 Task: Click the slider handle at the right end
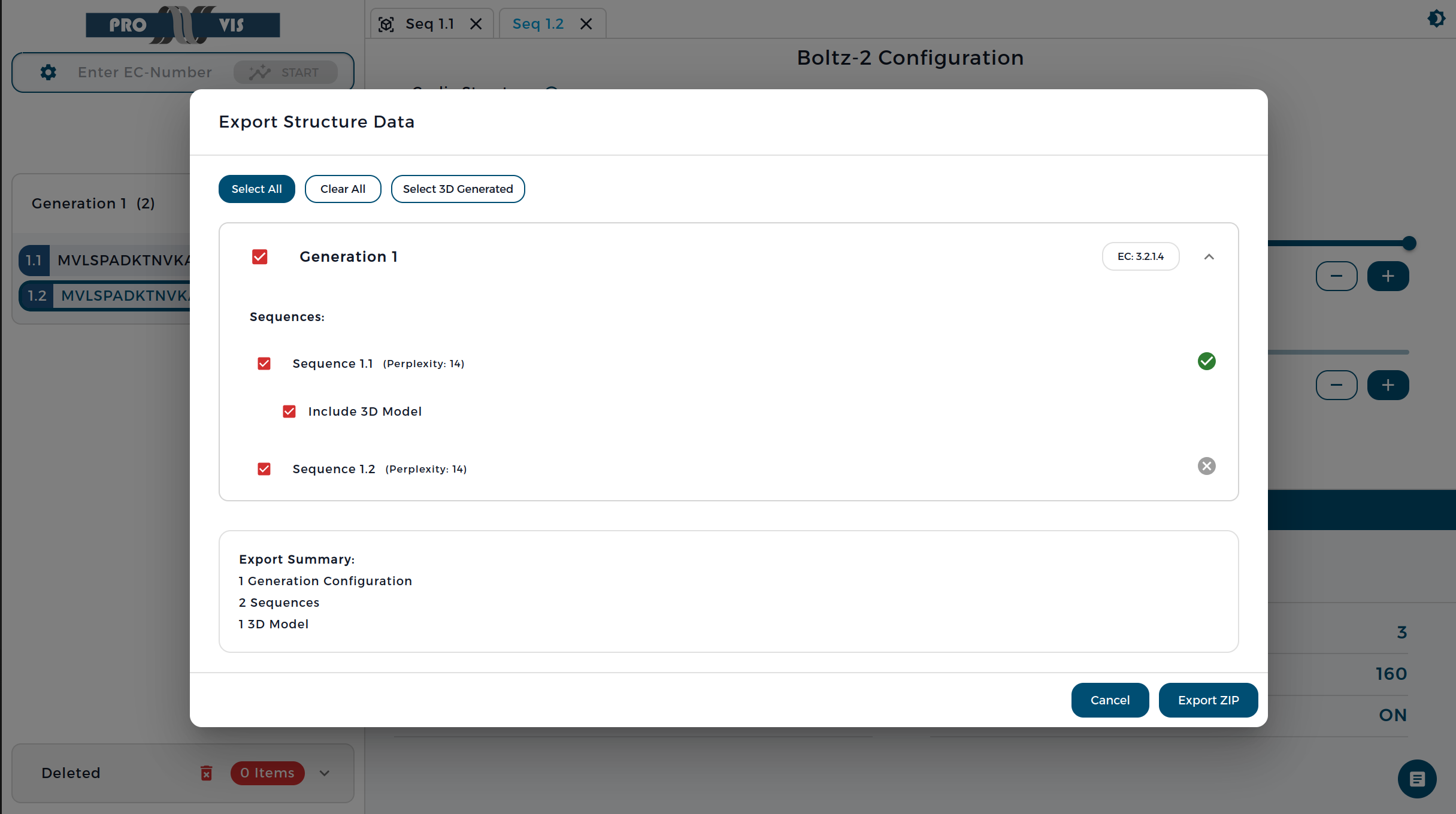pyautogui.click(x=1409, y=243)
